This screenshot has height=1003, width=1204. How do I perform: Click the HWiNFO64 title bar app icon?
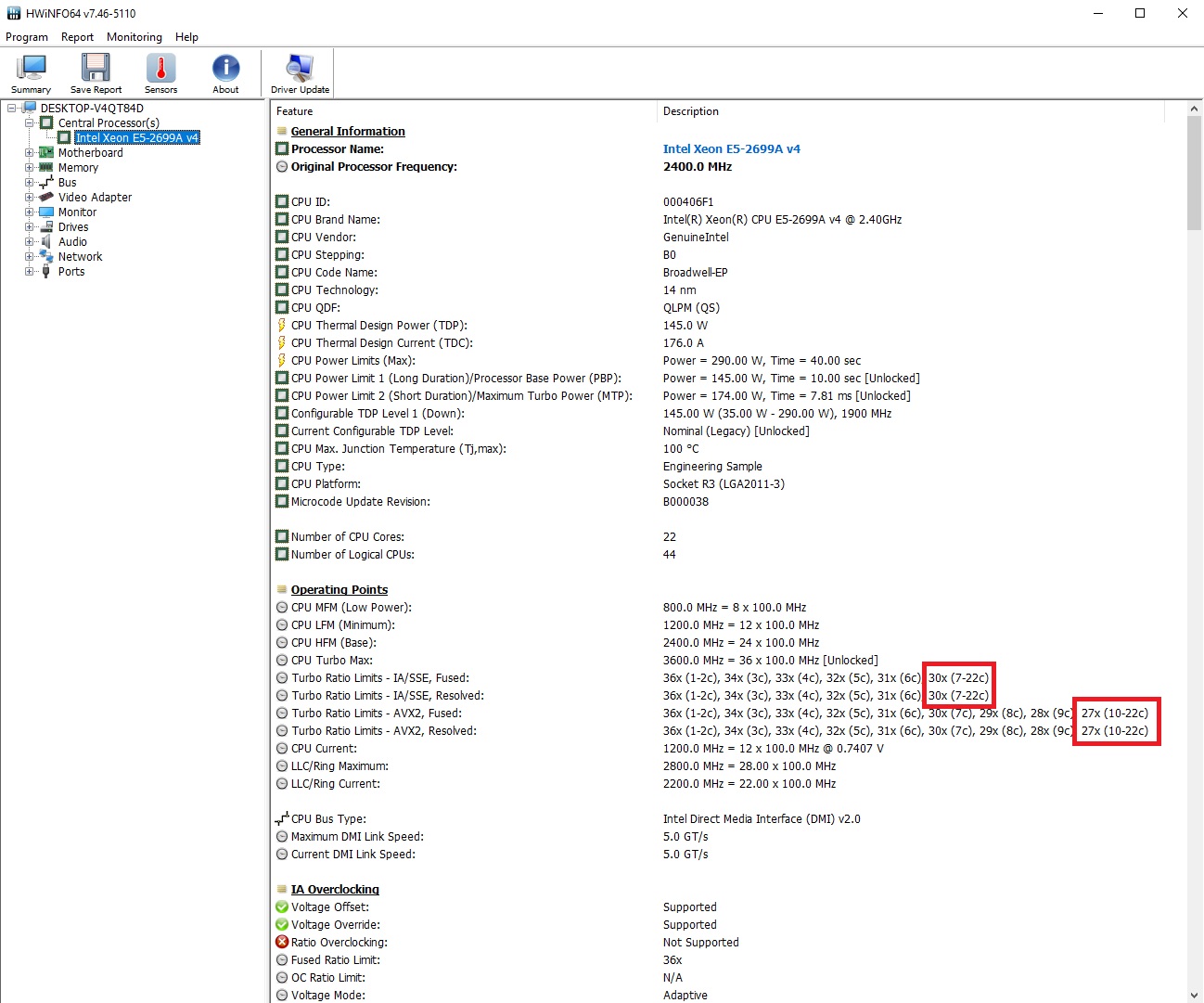(x=13, y=13)
